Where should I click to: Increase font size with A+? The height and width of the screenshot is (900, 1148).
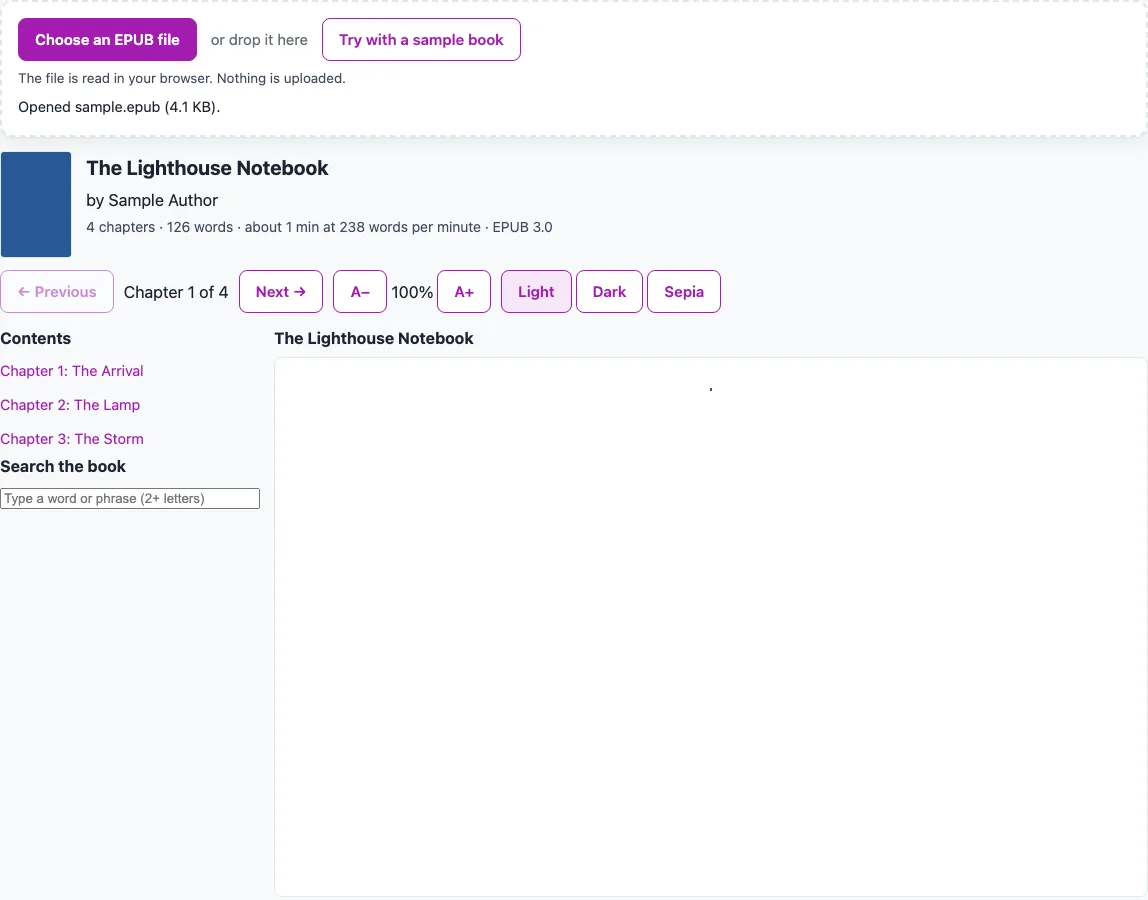[x=464, y=291]
